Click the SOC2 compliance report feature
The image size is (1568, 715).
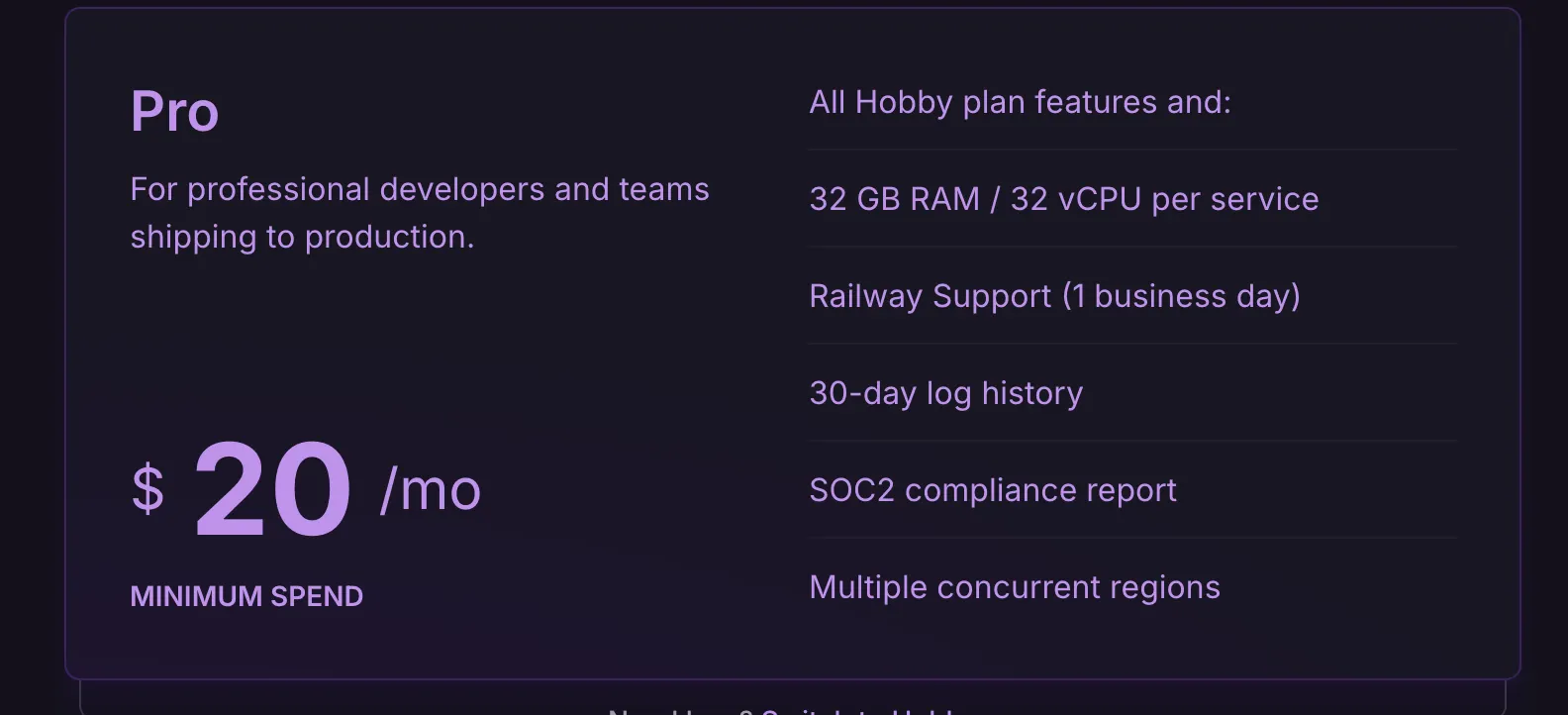(1132, 490)
